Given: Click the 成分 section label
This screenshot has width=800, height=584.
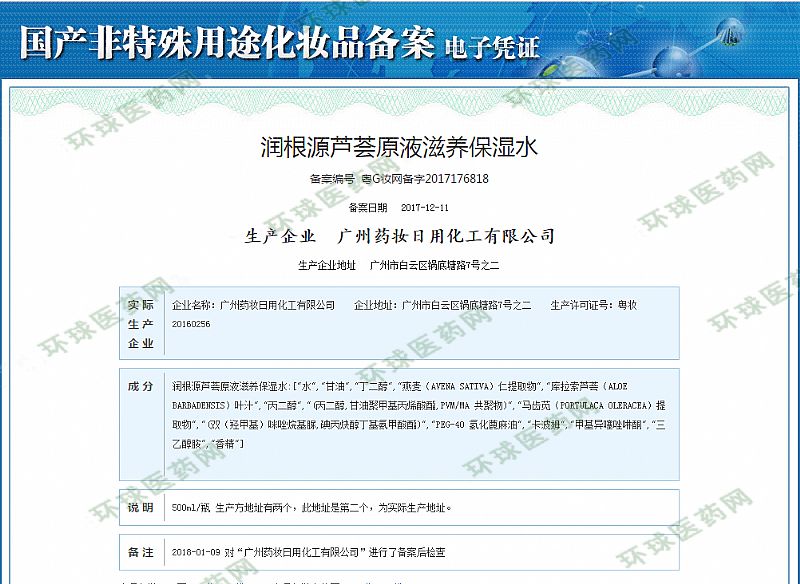Looking at the screenshot, I should tap(140, 386).
